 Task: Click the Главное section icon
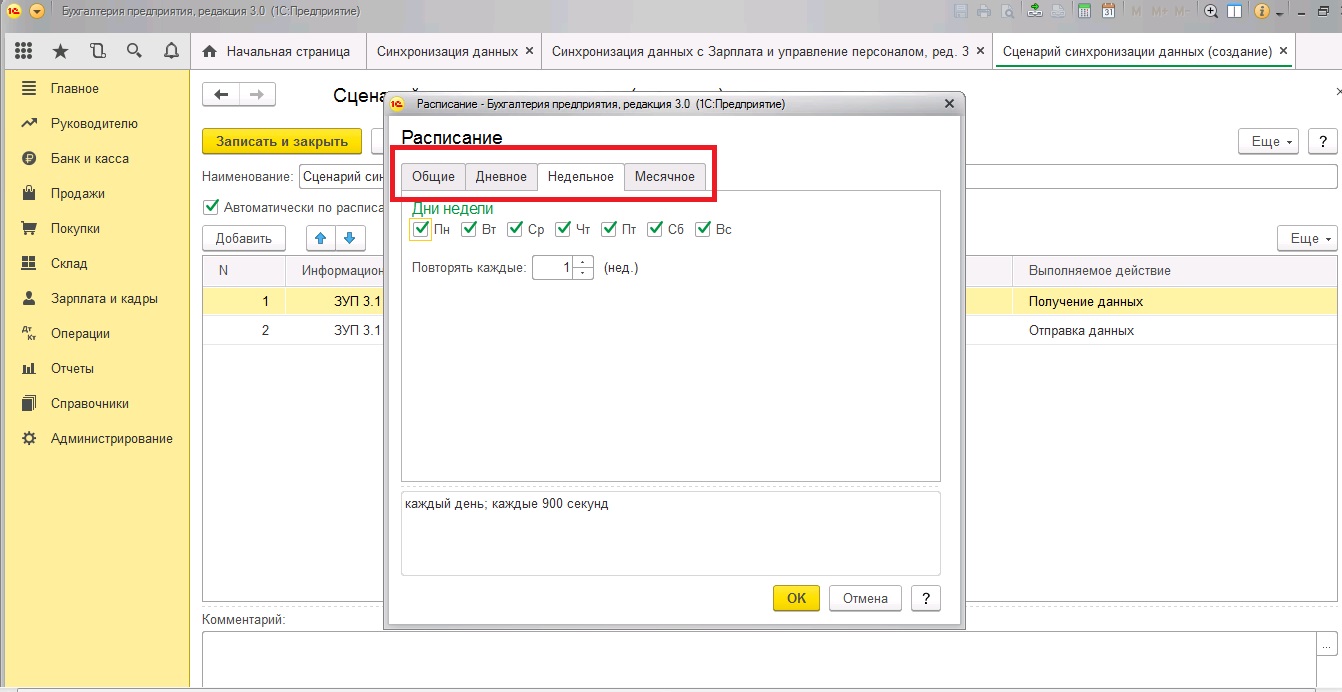pyautogui.click(x=29, y=88)
